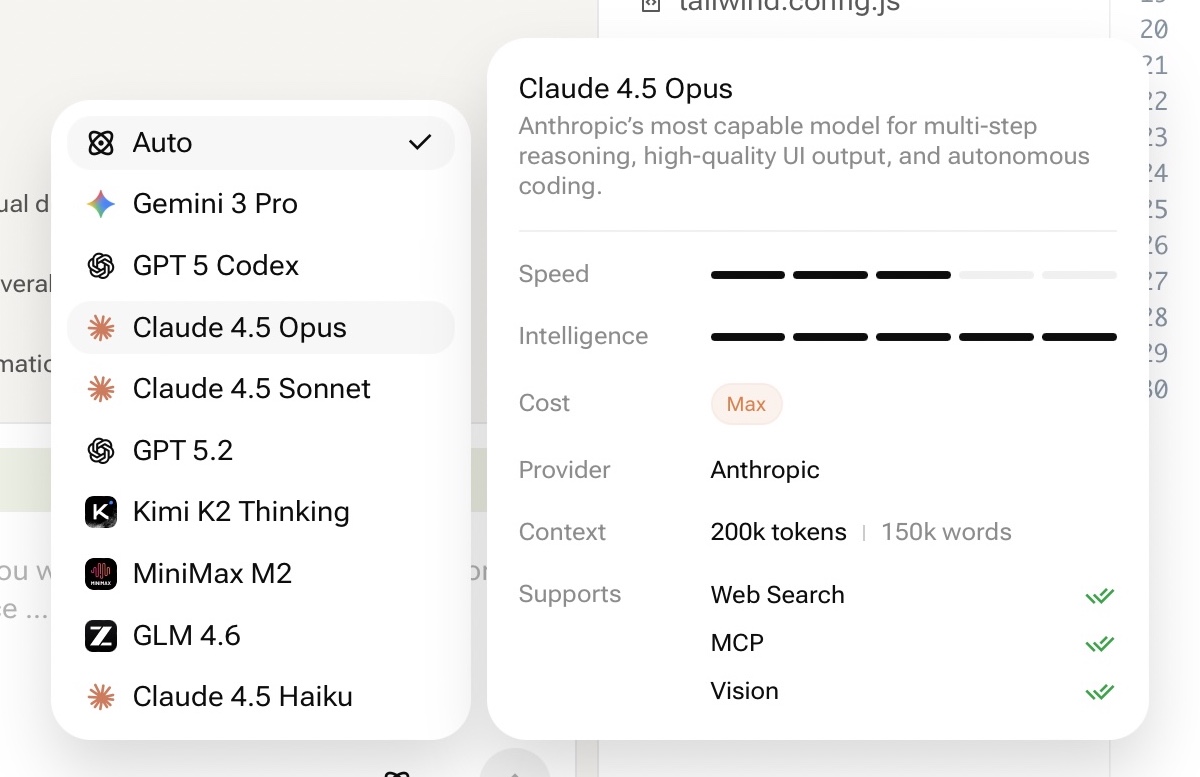The image size is (1200, 777).
Task: Click the Vision support checkmark
Action: point(1099,691)
